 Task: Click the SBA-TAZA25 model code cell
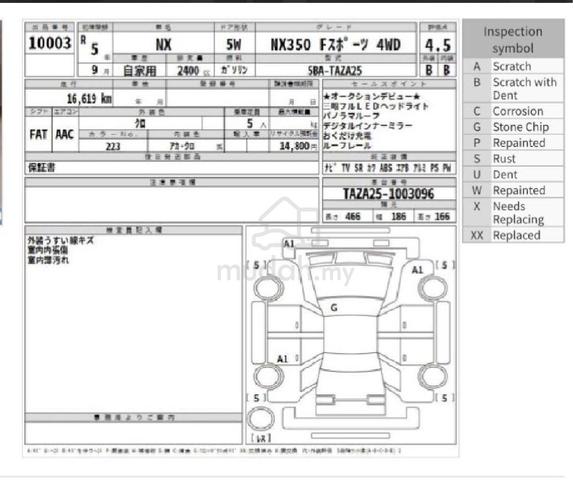tap(335, 70)
